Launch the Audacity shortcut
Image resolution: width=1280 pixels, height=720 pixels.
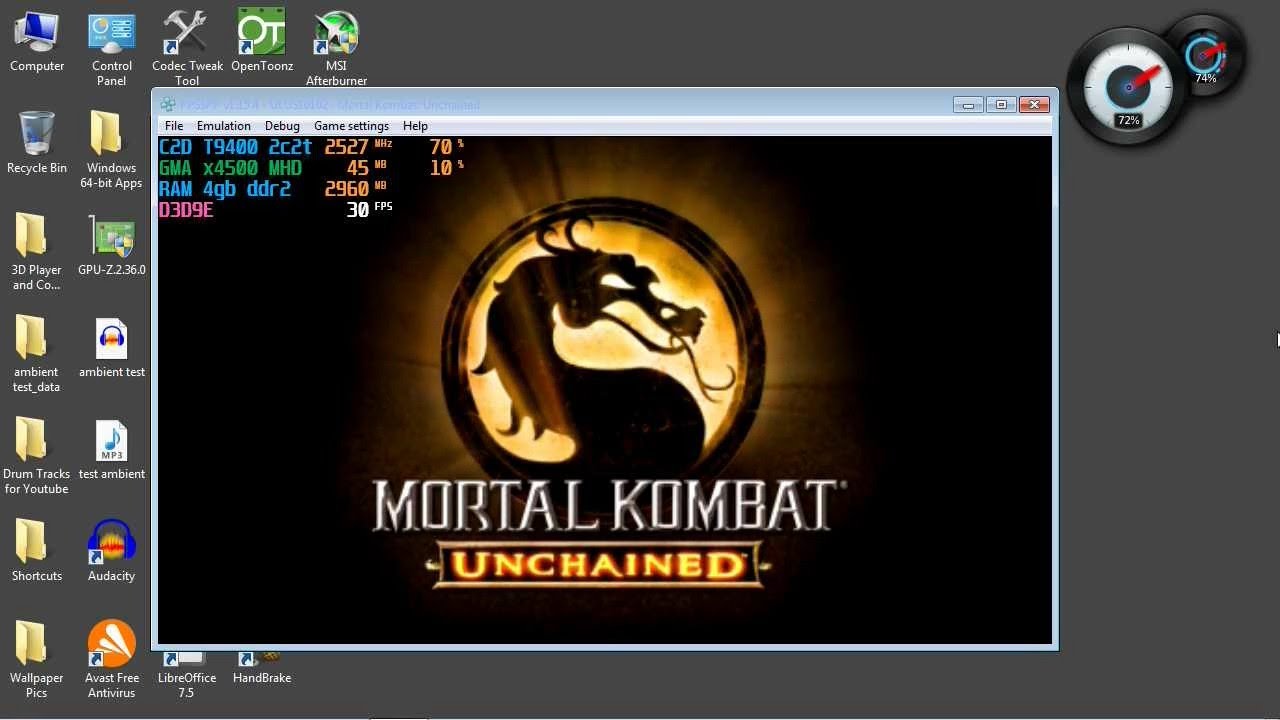tap(112, 551)
